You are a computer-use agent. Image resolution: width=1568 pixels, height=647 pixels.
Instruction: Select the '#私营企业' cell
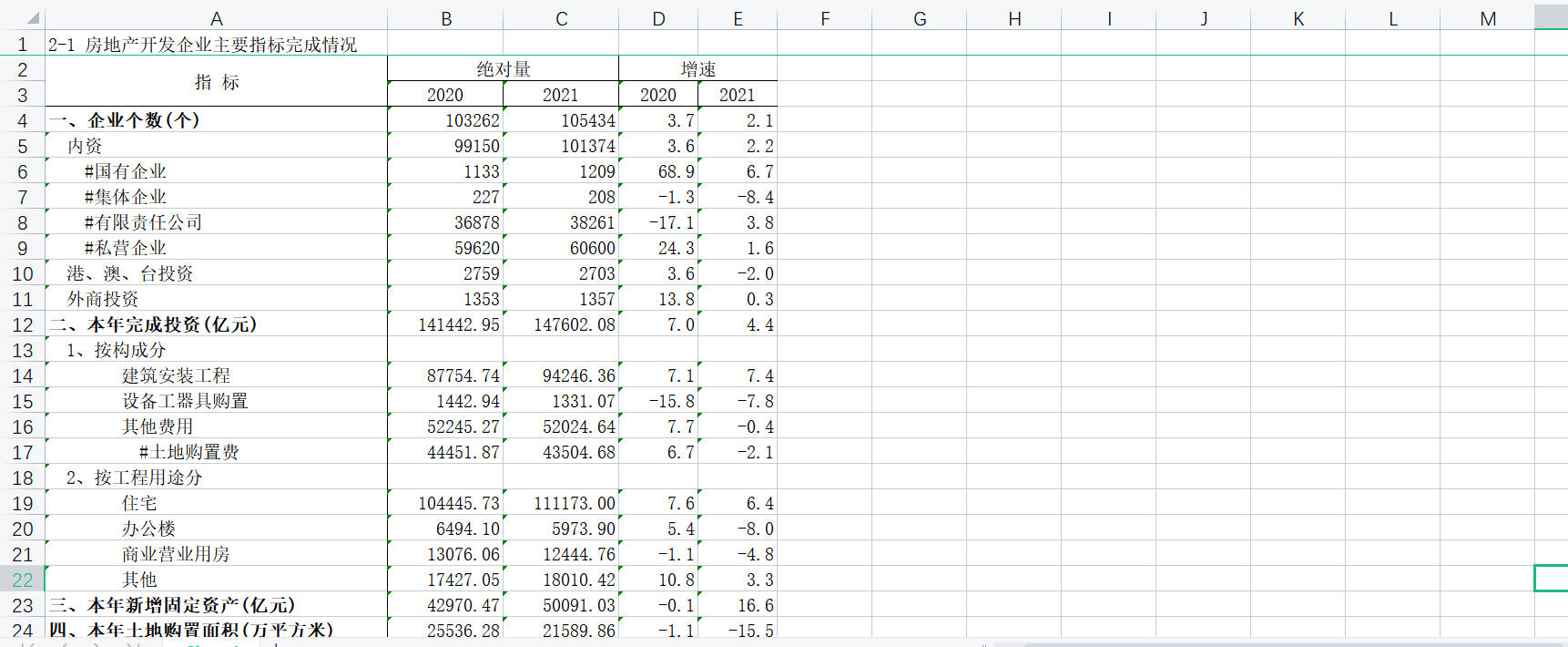(217, 248)
